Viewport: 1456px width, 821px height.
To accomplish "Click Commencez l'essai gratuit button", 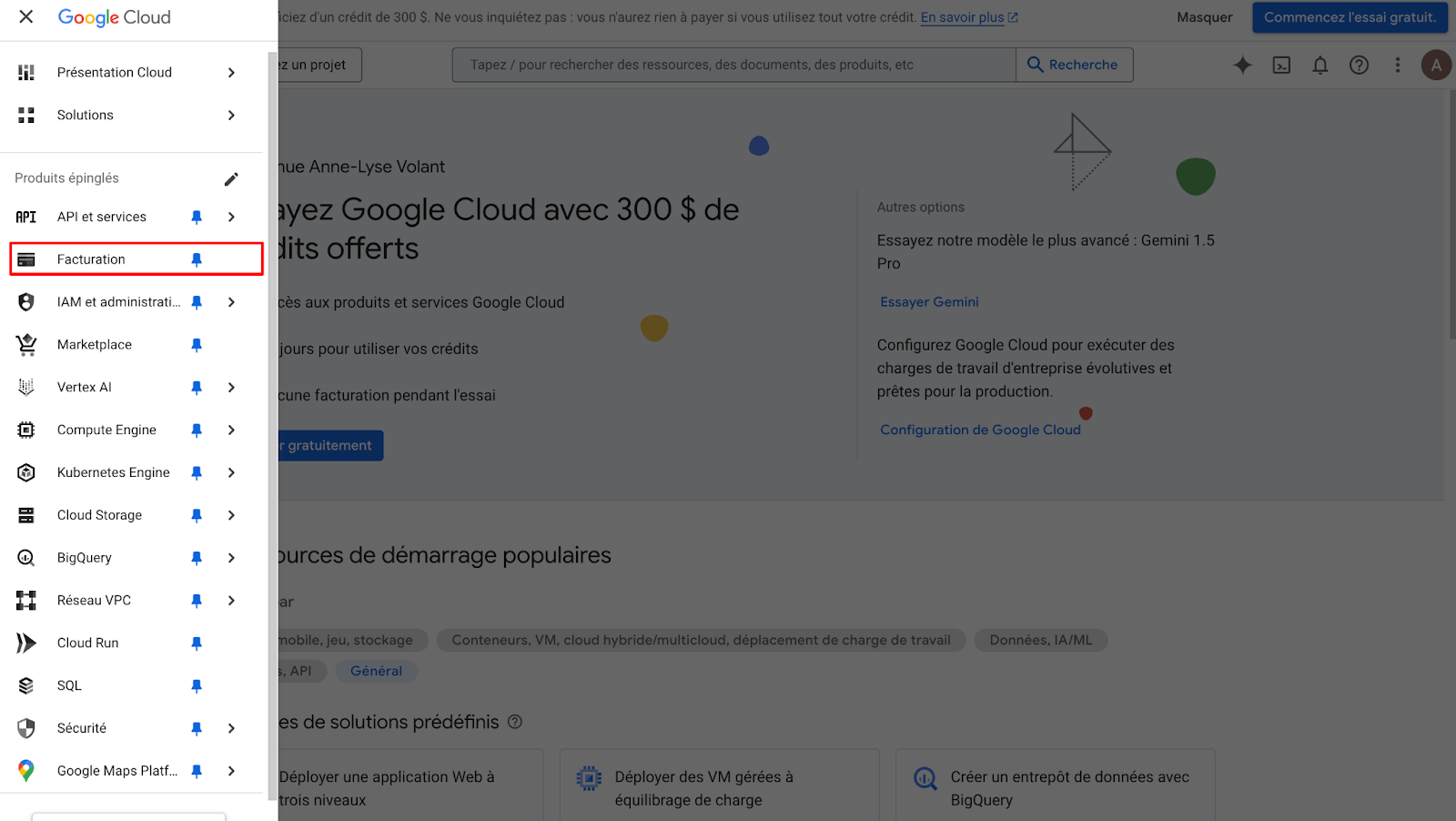I will pyautogui.click(x=1350, y=17).
